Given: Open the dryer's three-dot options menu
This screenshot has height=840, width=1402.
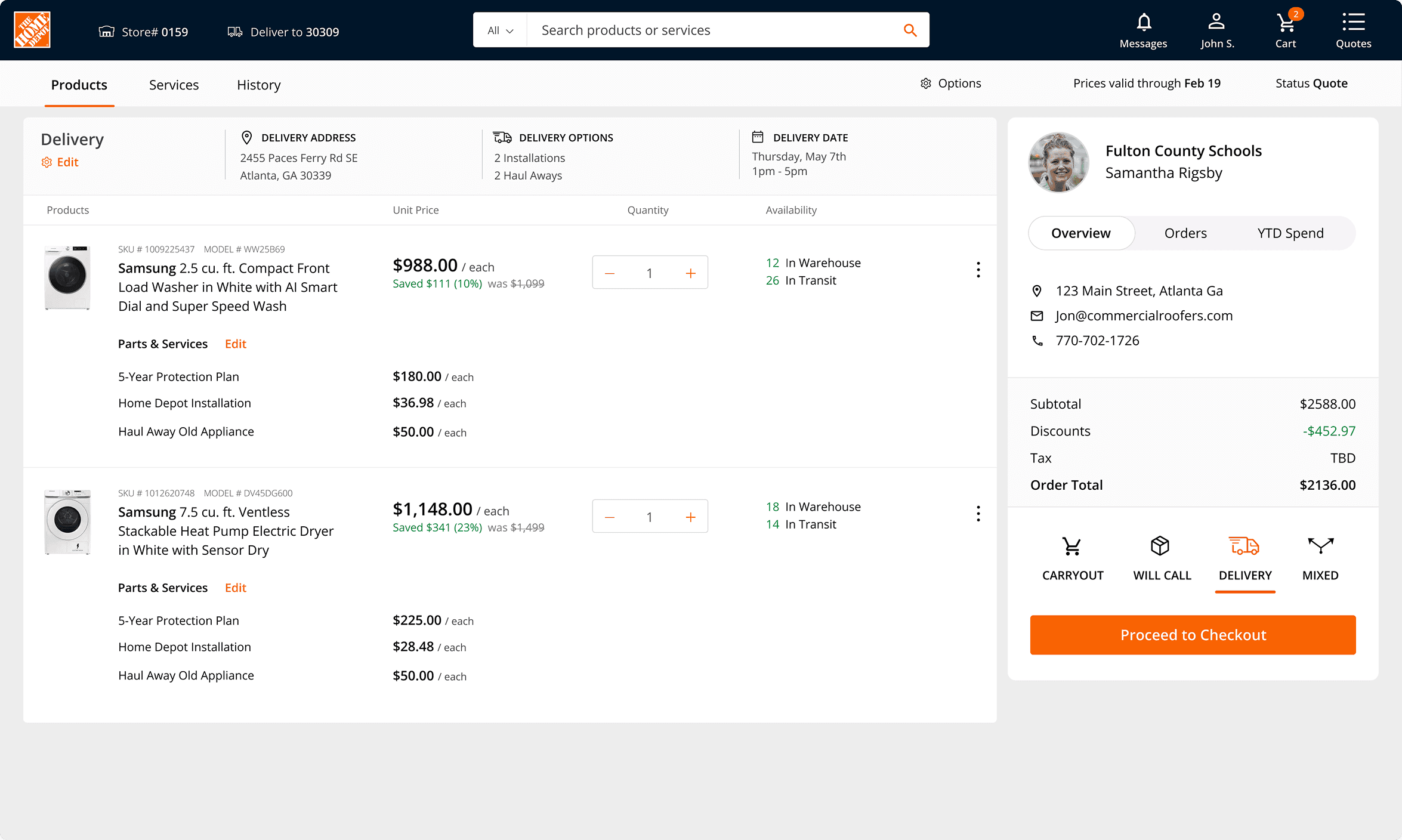Looking at the screenshot, I should (978, 514).
